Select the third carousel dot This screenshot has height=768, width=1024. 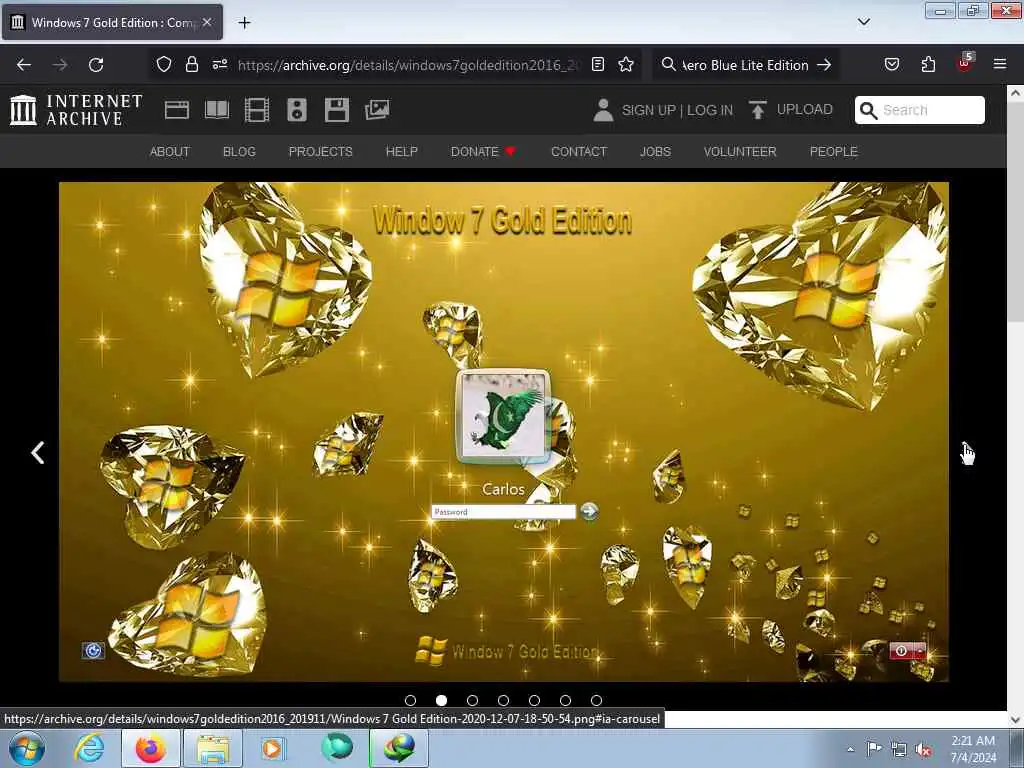pos(472,700)
